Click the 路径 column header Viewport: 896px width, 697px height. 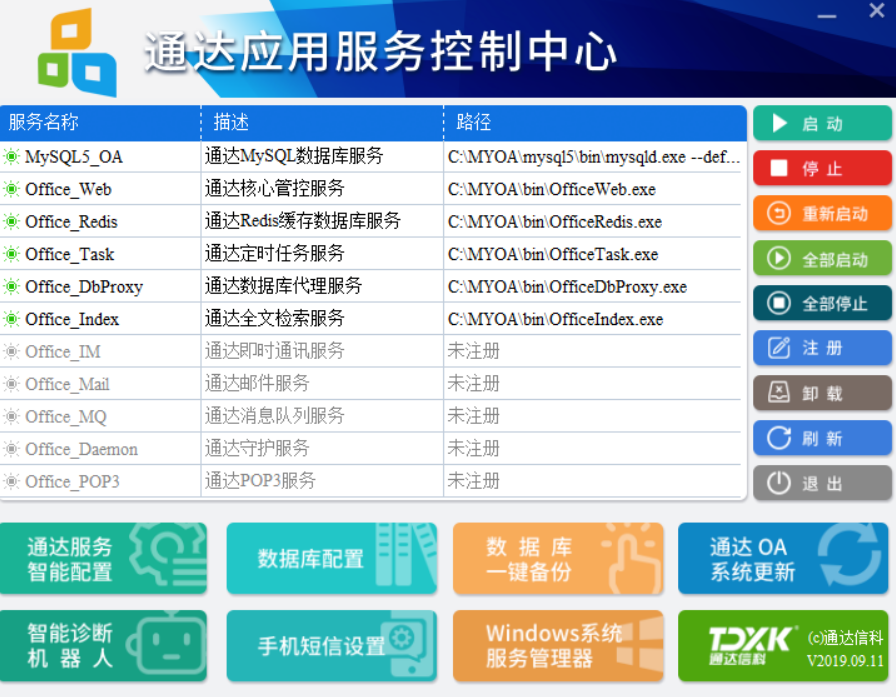[x=595, y=122]
